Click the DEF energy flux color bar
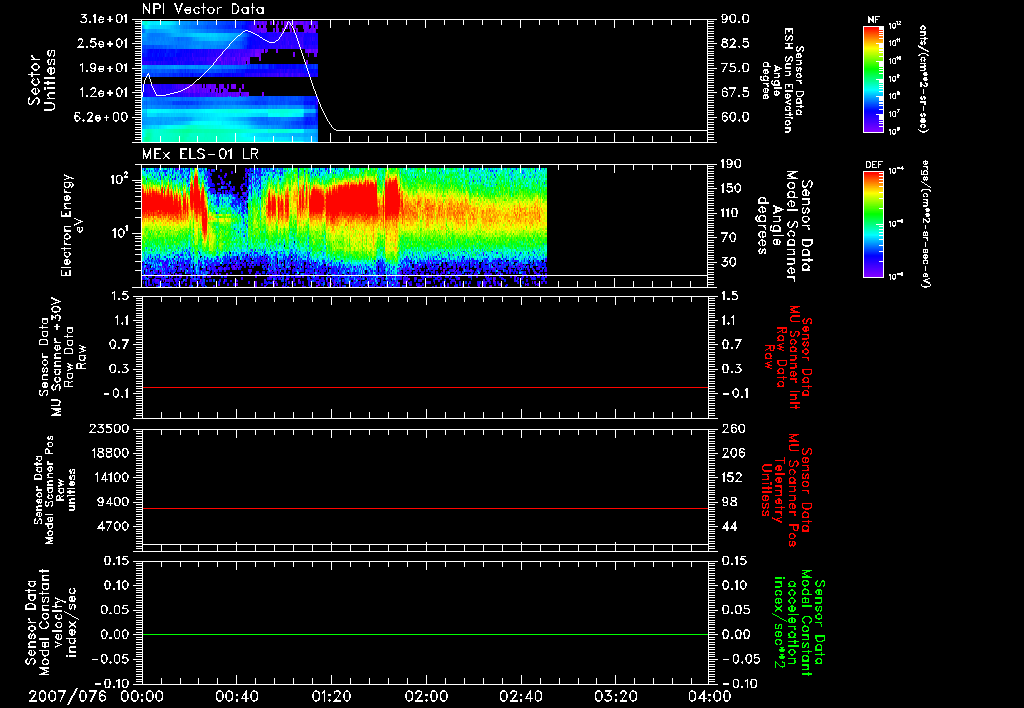 (x=873, y=224)
